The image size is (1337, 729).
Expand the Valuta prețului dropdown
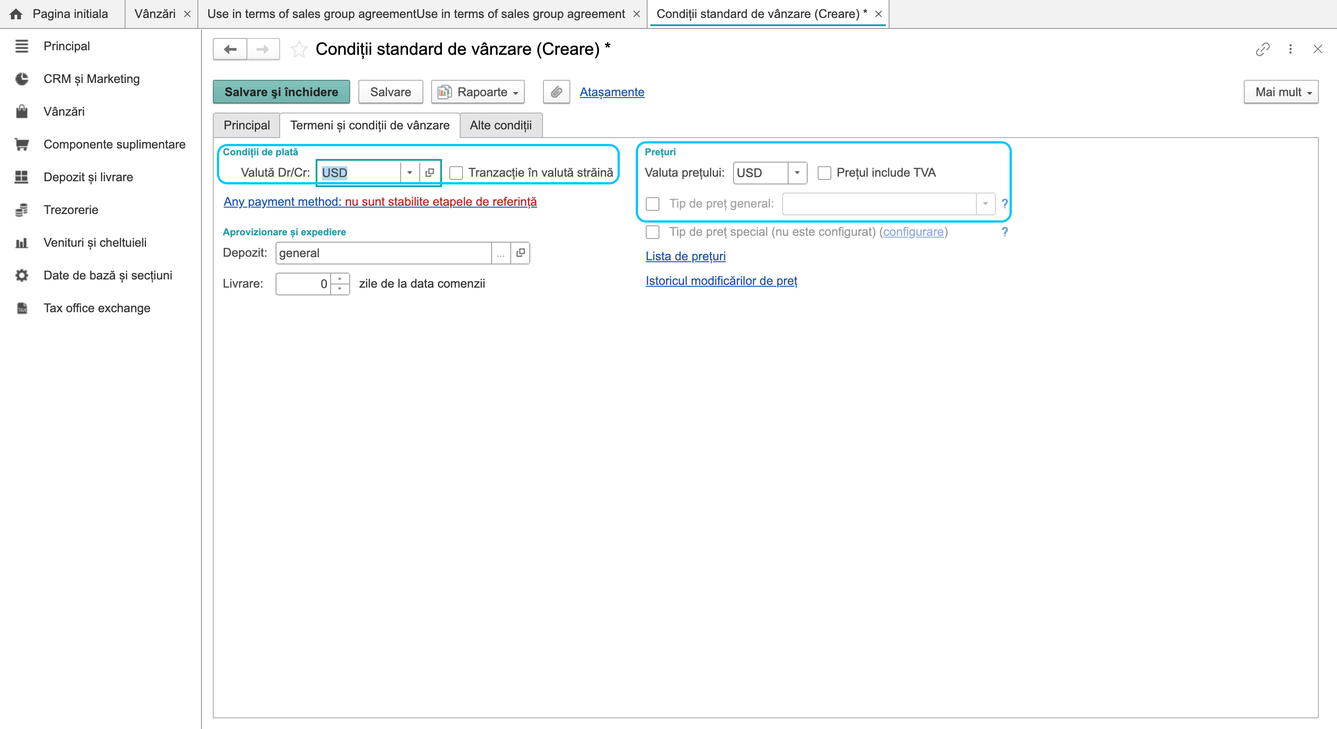797,173
